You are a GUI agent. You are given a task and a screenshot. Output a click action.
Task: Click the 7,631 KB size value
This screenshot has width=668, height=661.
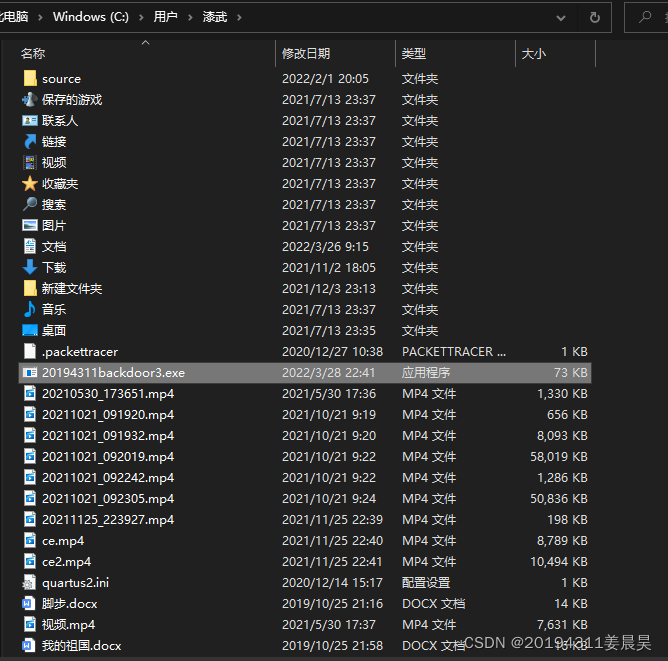[x=562, y=624]
